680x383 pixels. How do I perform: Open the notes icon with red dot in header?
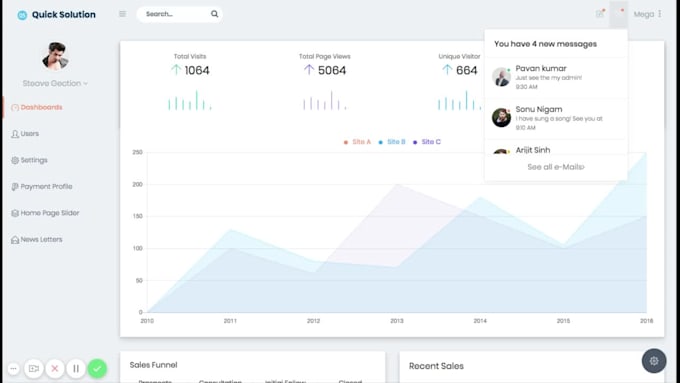[600, 13]
